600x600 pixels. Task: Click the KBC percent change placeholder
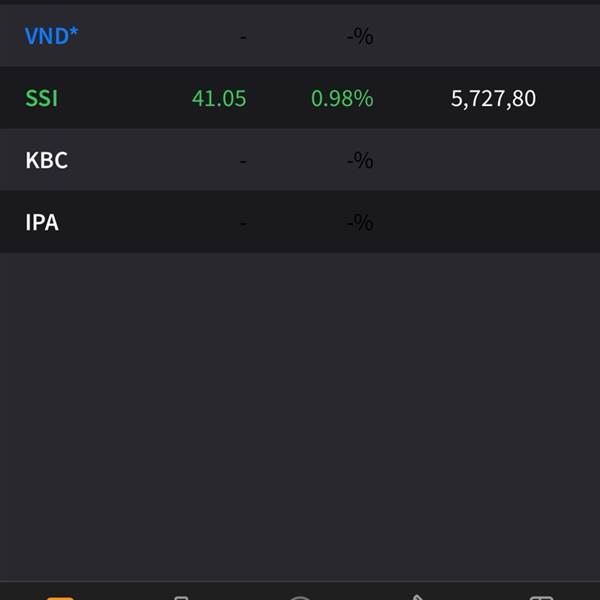pos(360,160)
